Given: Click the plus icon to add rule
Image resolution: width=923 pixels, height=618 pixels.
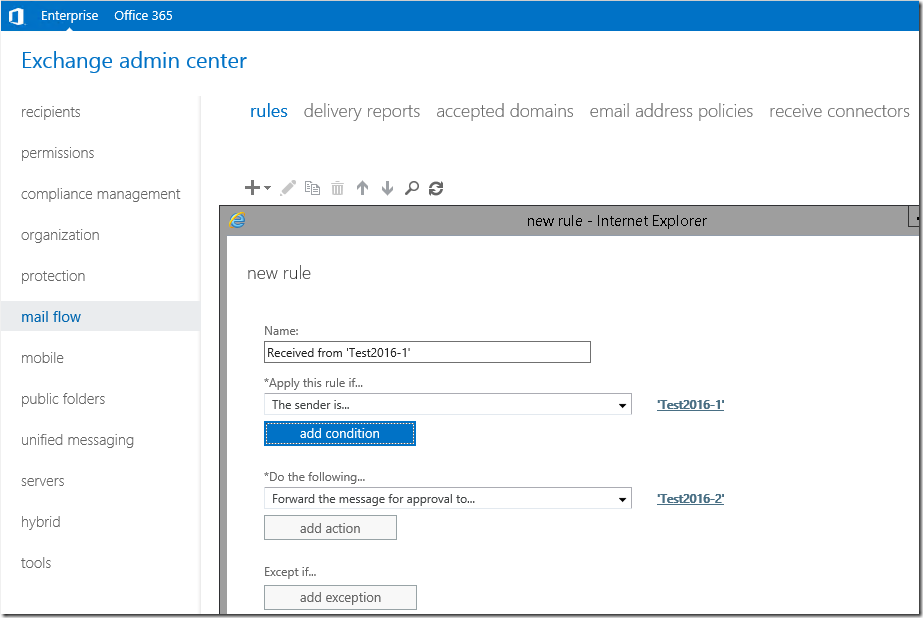Looking at the screenshot, I should click(252, 188).
